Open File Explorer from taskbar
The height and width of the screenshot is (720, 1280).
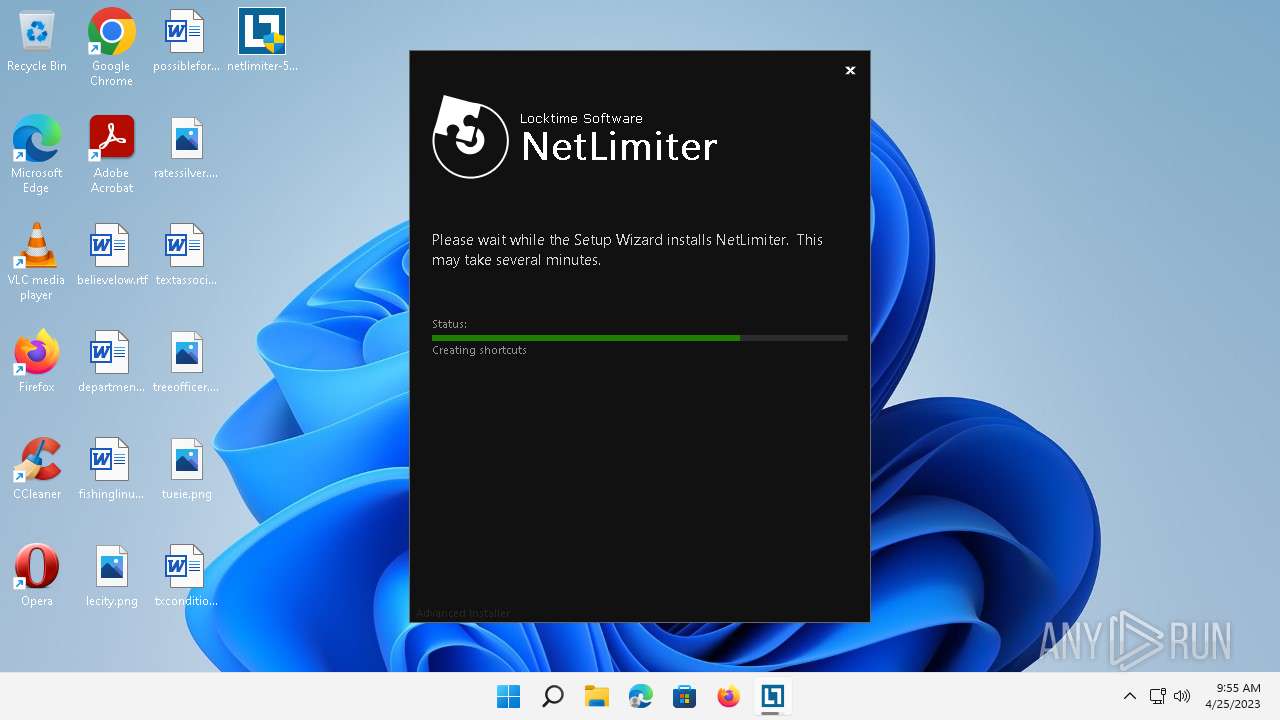tap(597, 696)
